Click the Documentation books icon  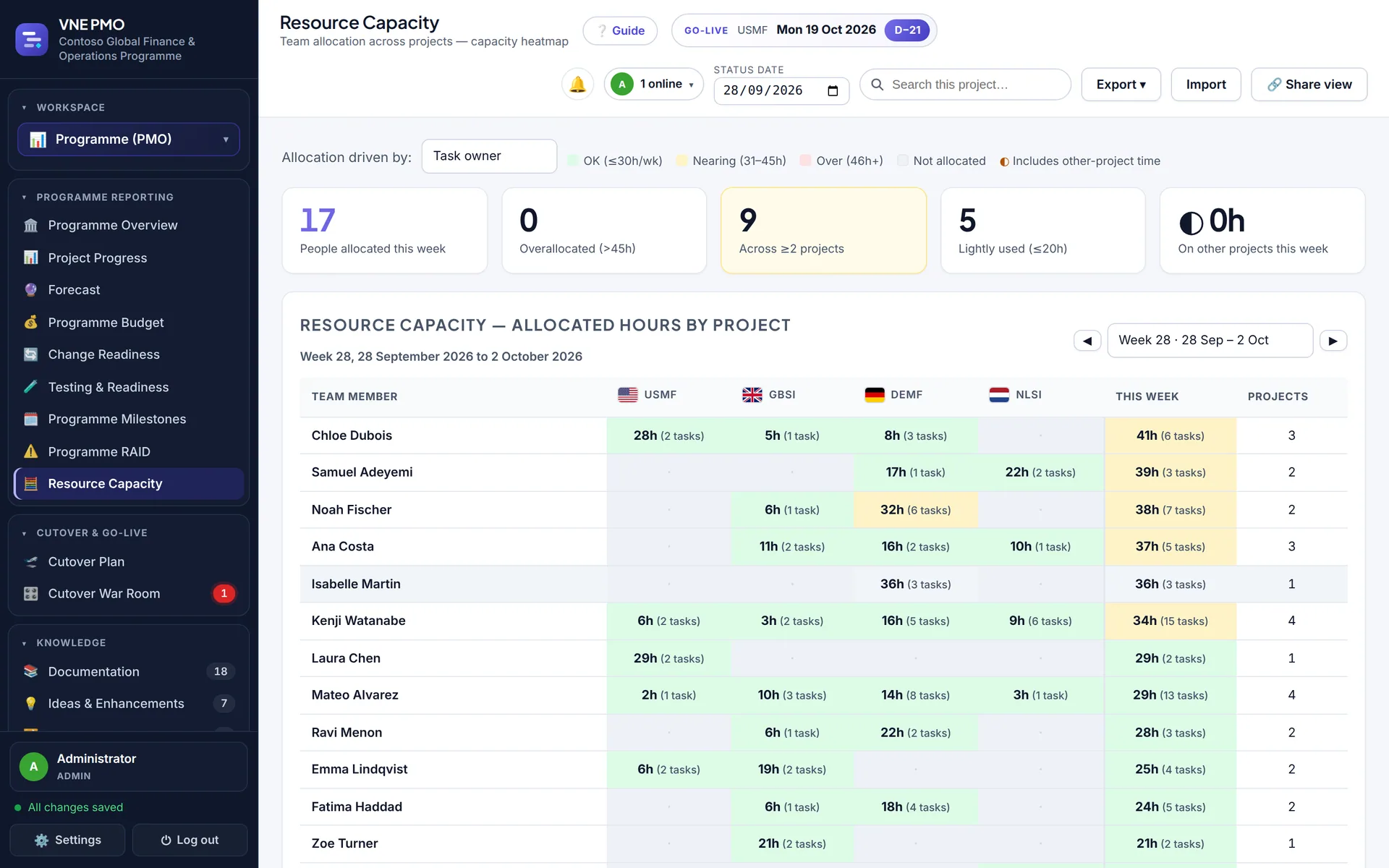[x=30, y=671]
